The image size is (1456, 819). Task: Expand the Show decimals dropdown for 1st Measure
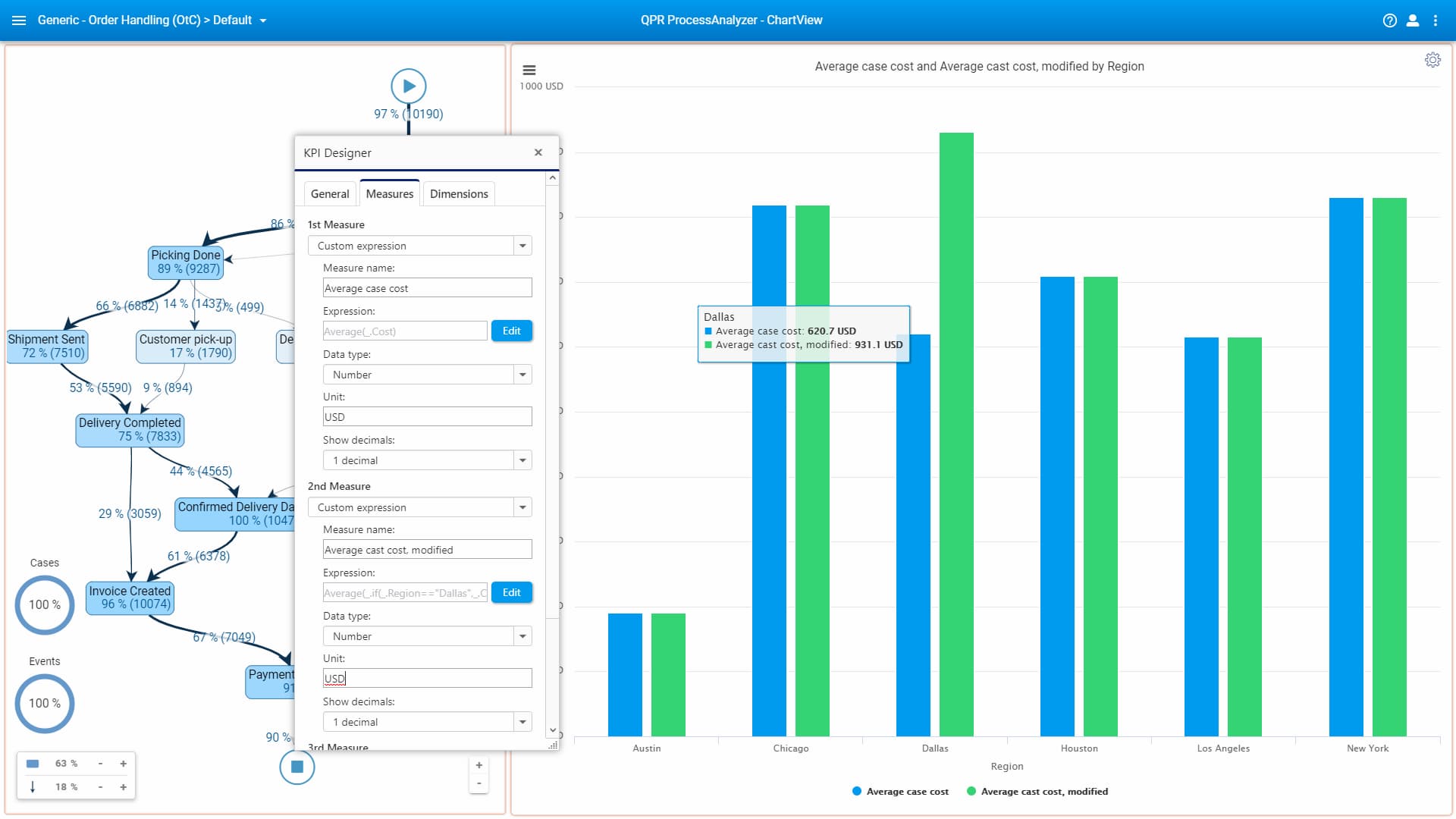pyautogui.click(x=522, y=460)
